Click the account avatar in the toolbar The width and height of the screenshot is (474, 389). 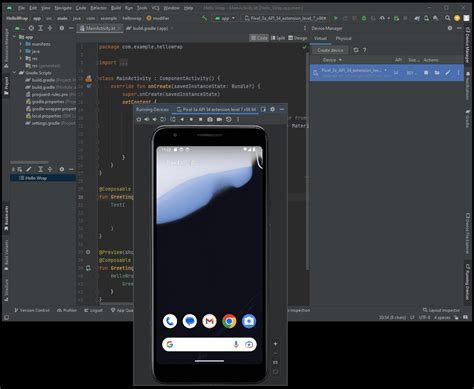pyautogui.click(x=457, y=18)
